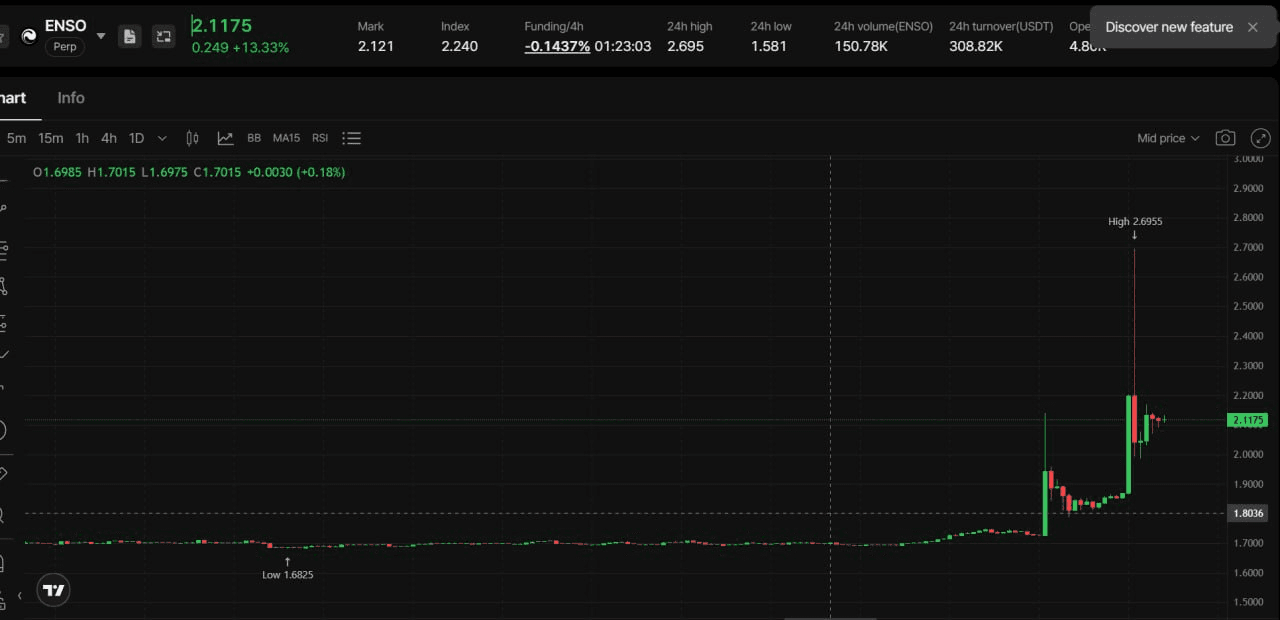Toggle the BB Bollinger Bands indicator

(254, 138)
